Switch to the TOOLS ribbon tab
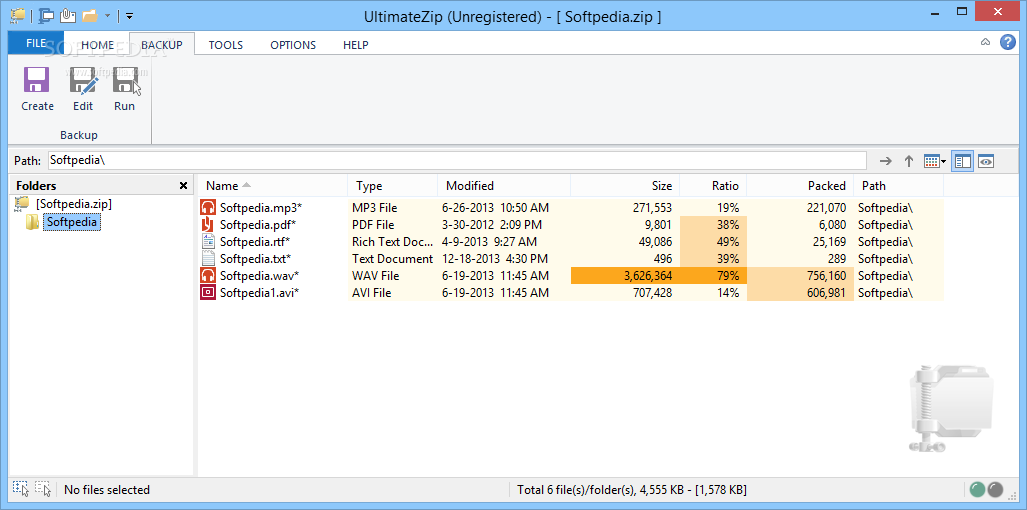Viewport: 1027px width, 510px height. tap(226, 45)
